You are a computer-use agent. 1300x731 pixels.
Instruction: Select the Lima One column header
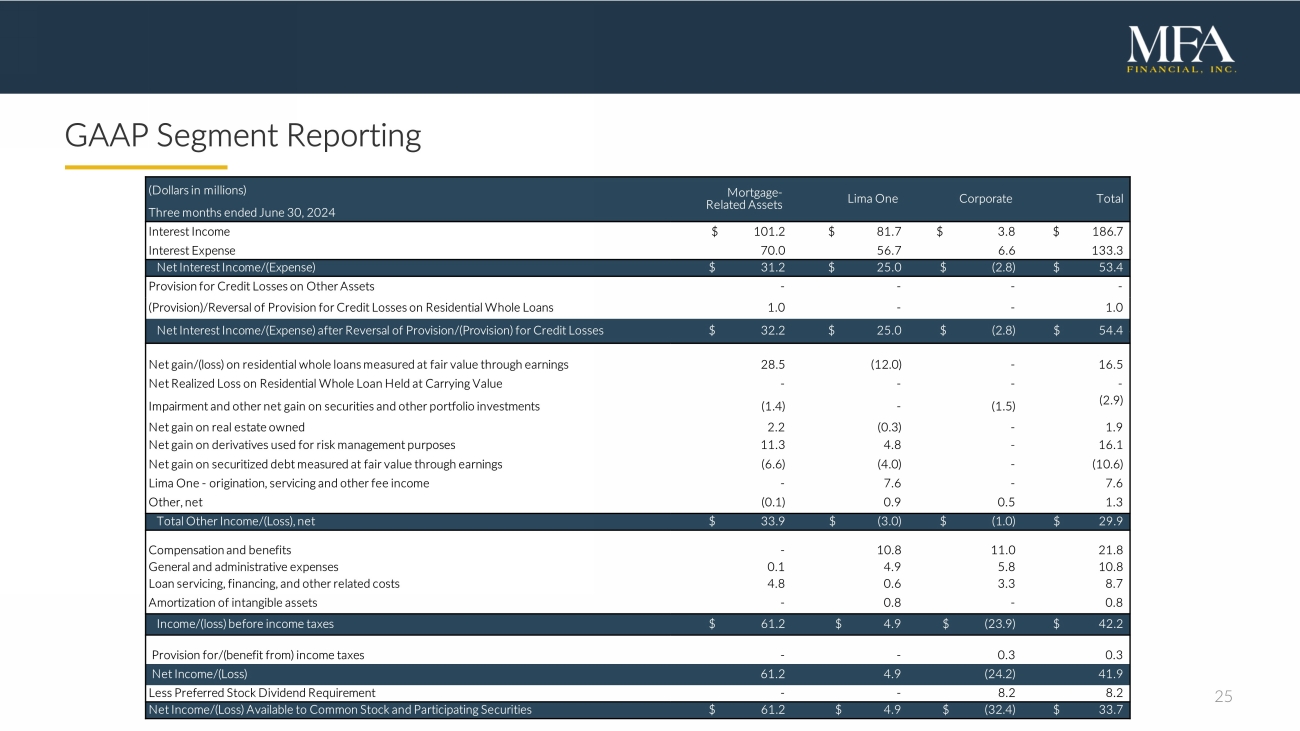pyautogui.click(x=873, y=198)
